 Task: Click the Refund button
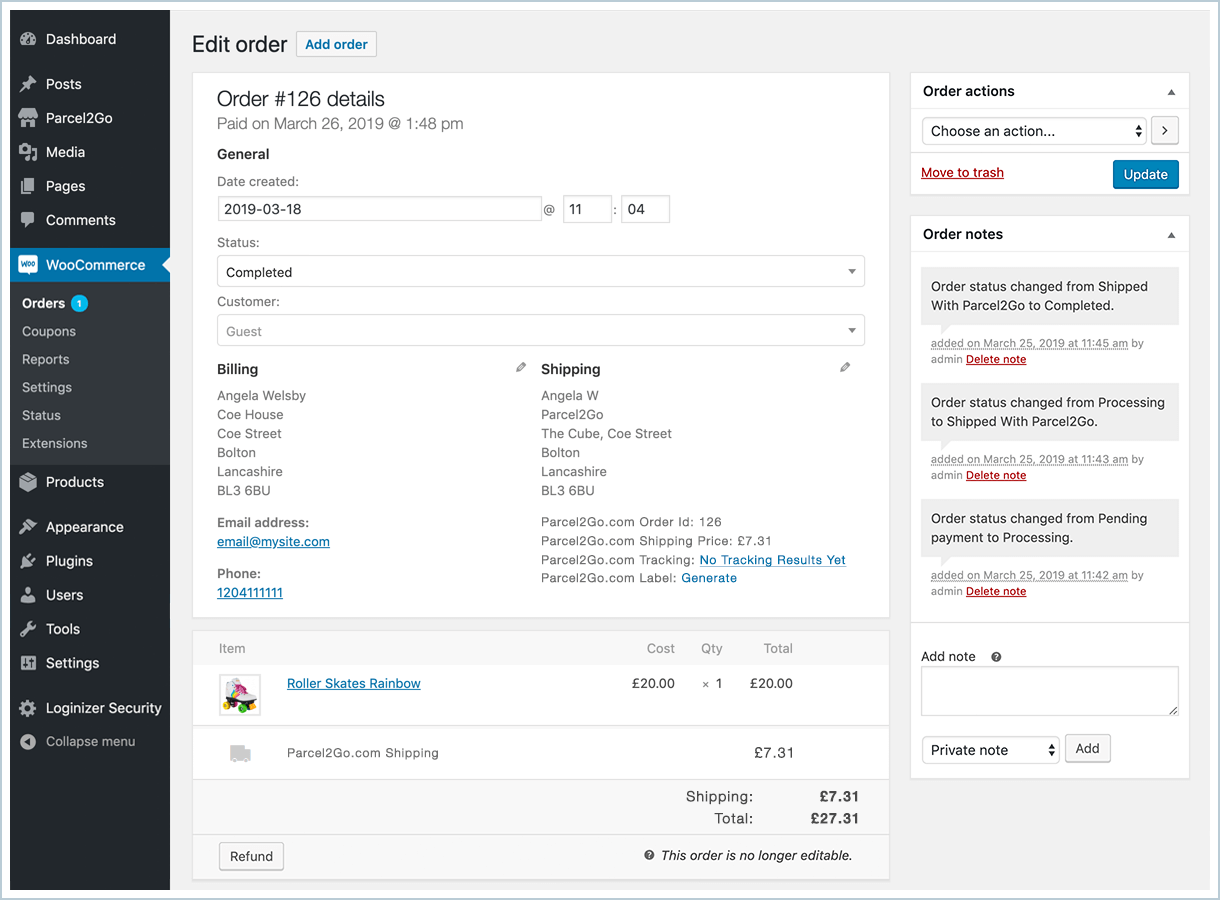(x=251, y=856)
